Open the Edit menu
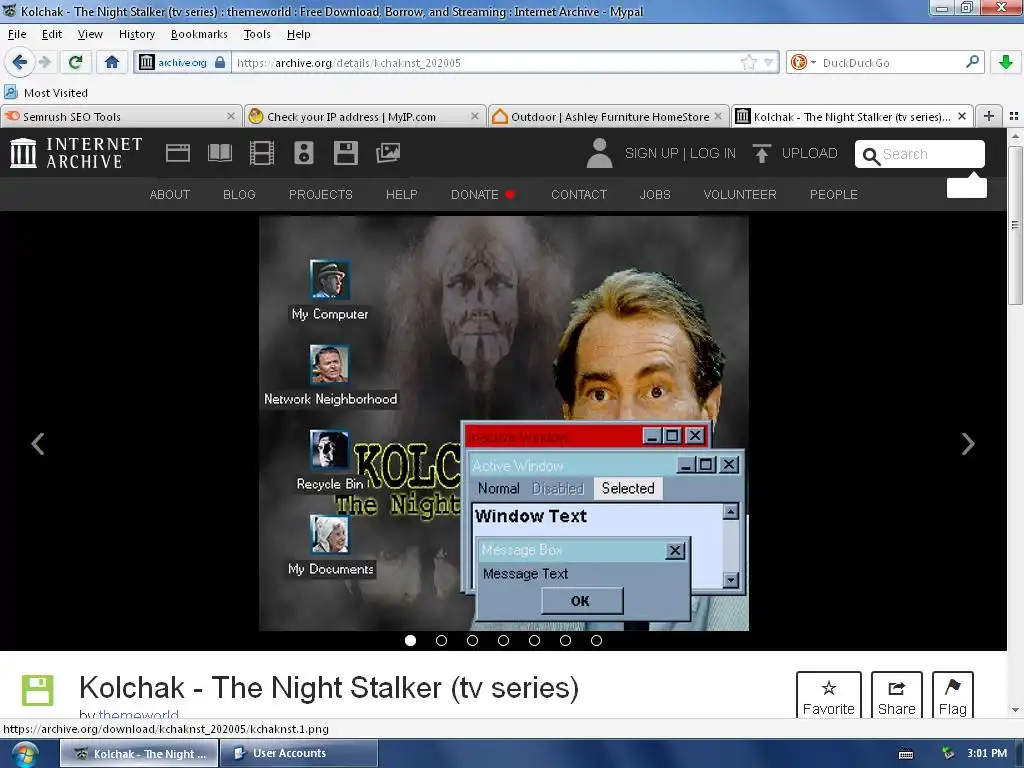1024x768 pixels. pyautogui.click(x=52, y=34)
